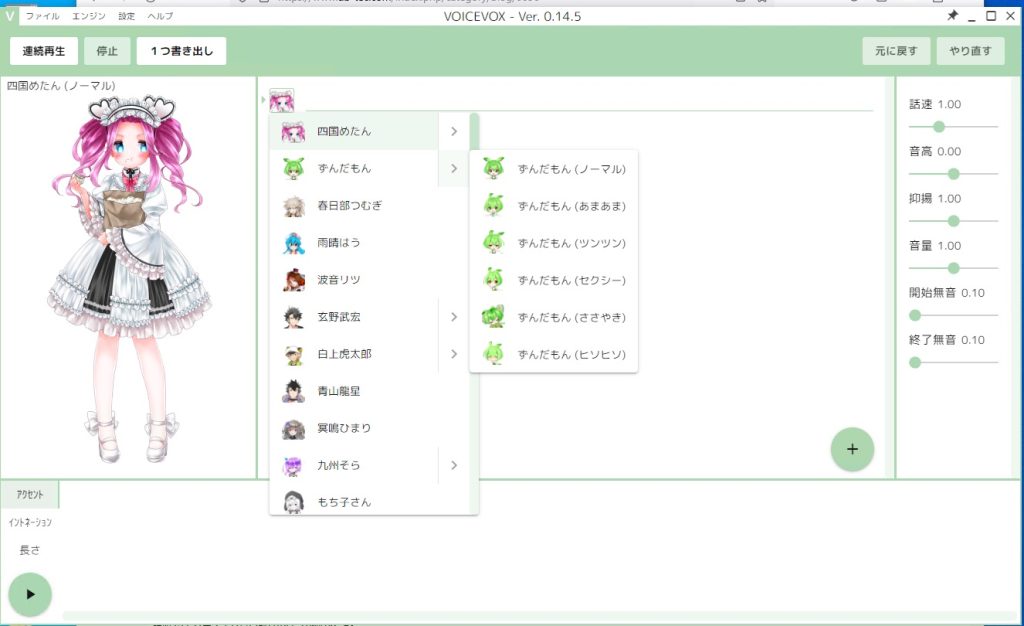
Task: Choose 青山龍星 name in character list
Action: pyautogui.click(x=338, y=392)
